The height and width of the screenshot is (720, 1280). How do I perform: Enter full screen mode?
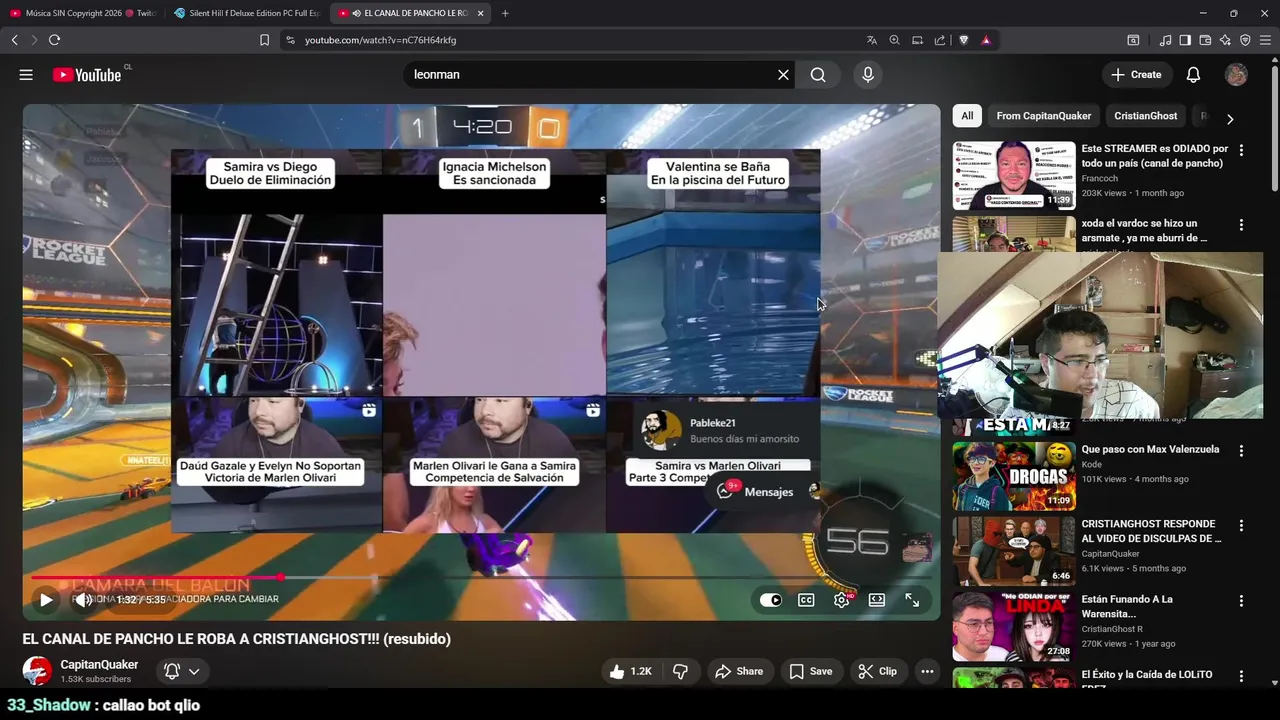[912, 600]
